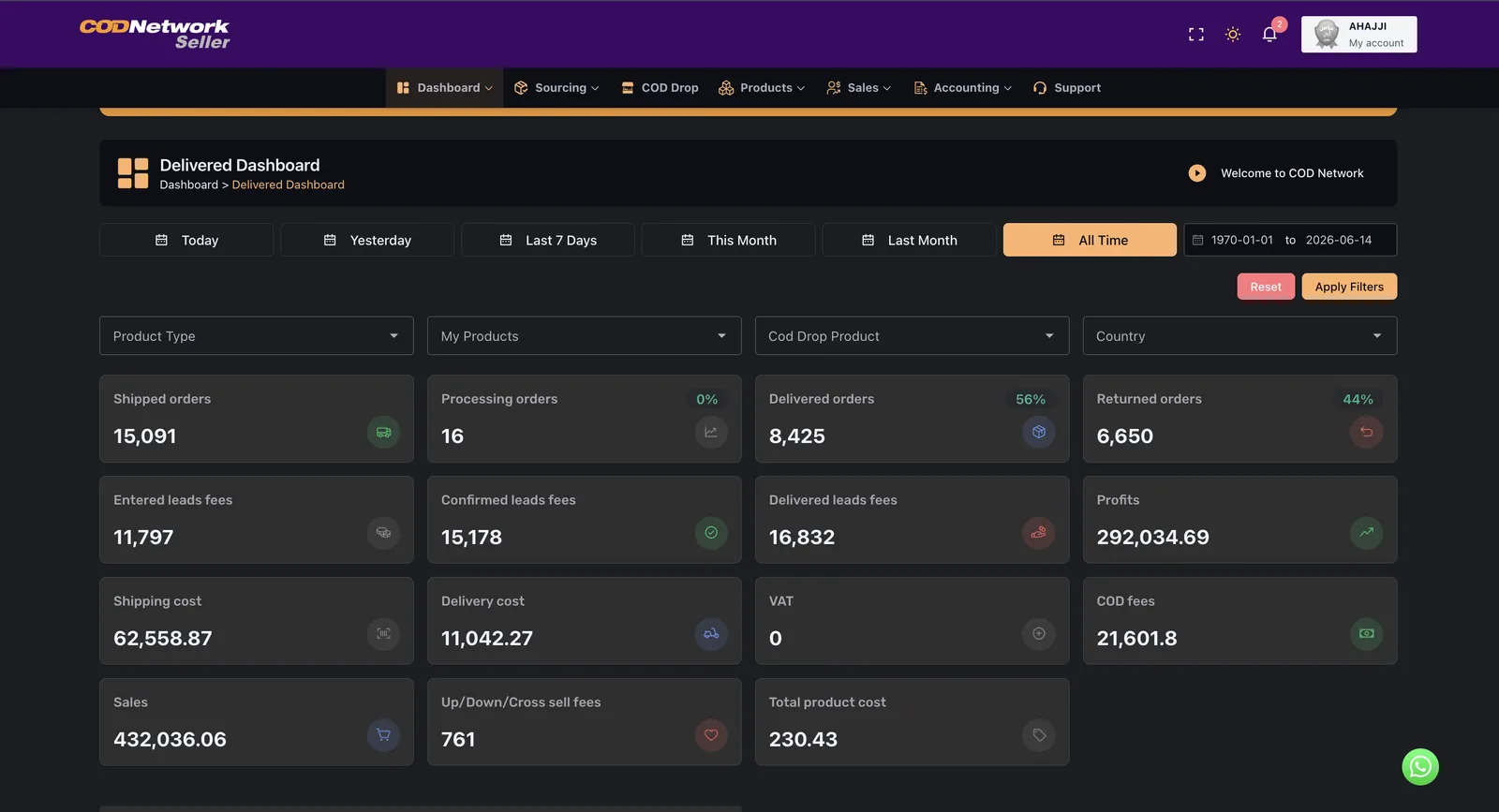This screenshot has height=812, width=1499.
Task: Go to COD Drop
Action: [660, 88]
